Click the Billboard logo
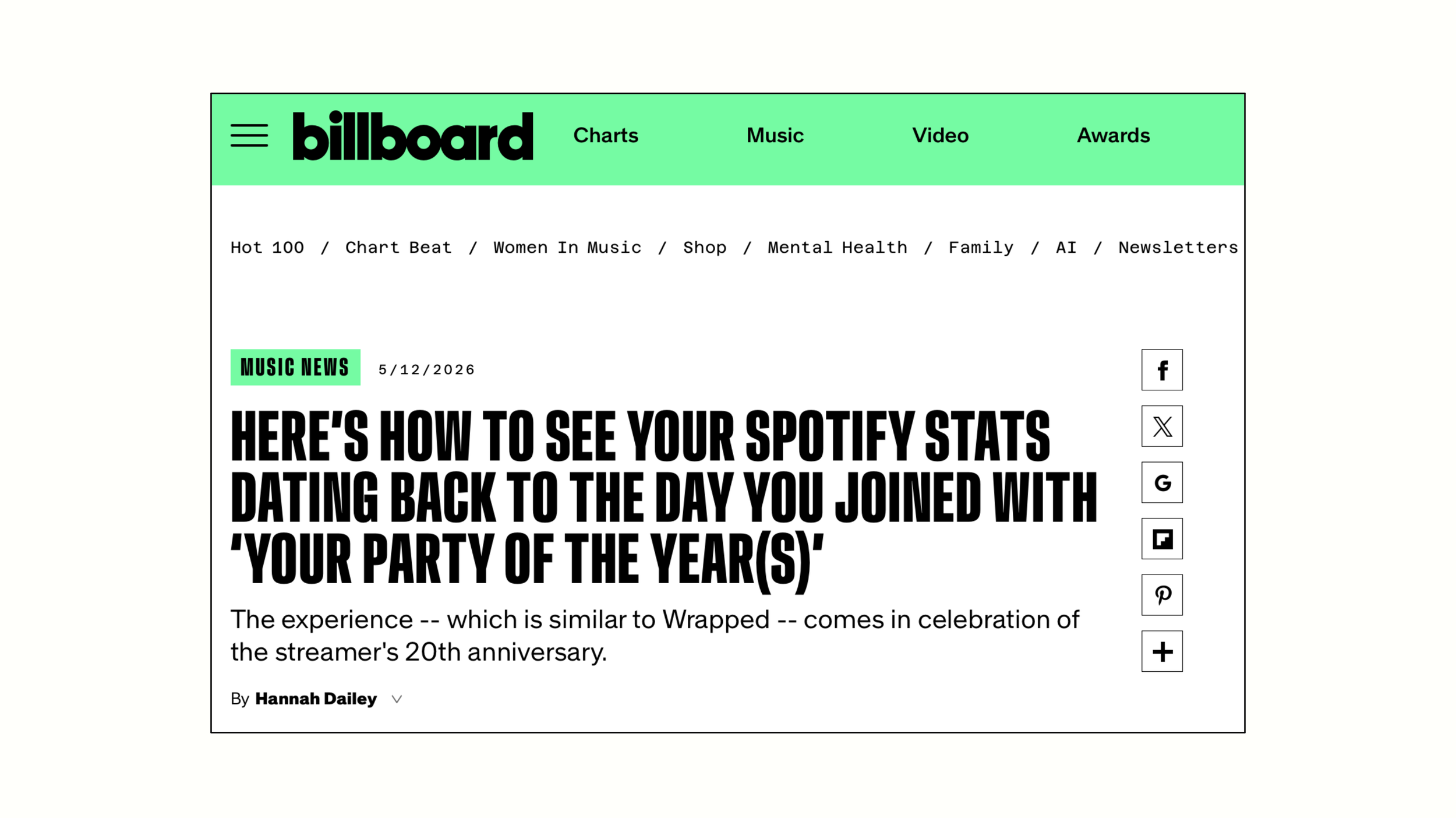 [x=413, y=136]
